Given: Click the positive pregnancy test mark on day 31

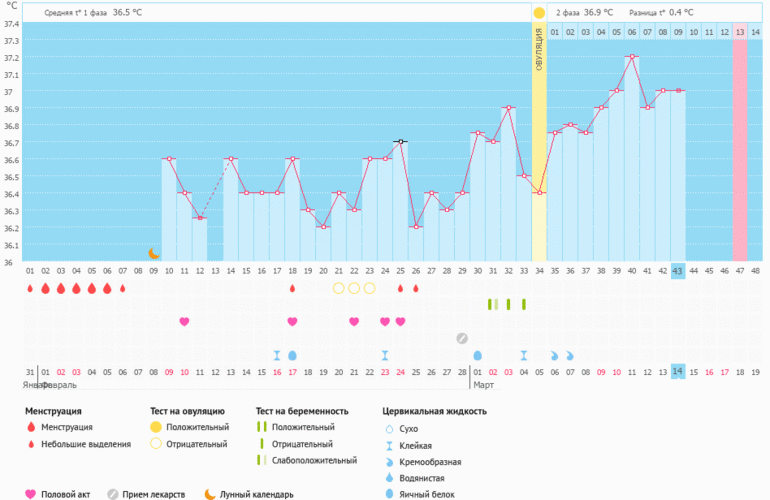Looking at the screenshot, I should tap(492, 304).
